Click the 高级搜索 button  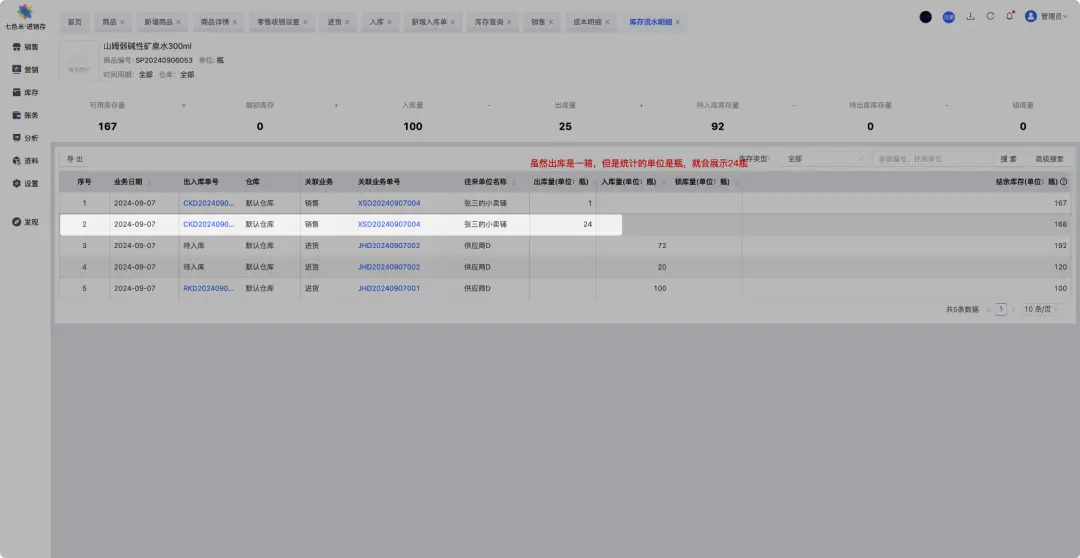1049,159
